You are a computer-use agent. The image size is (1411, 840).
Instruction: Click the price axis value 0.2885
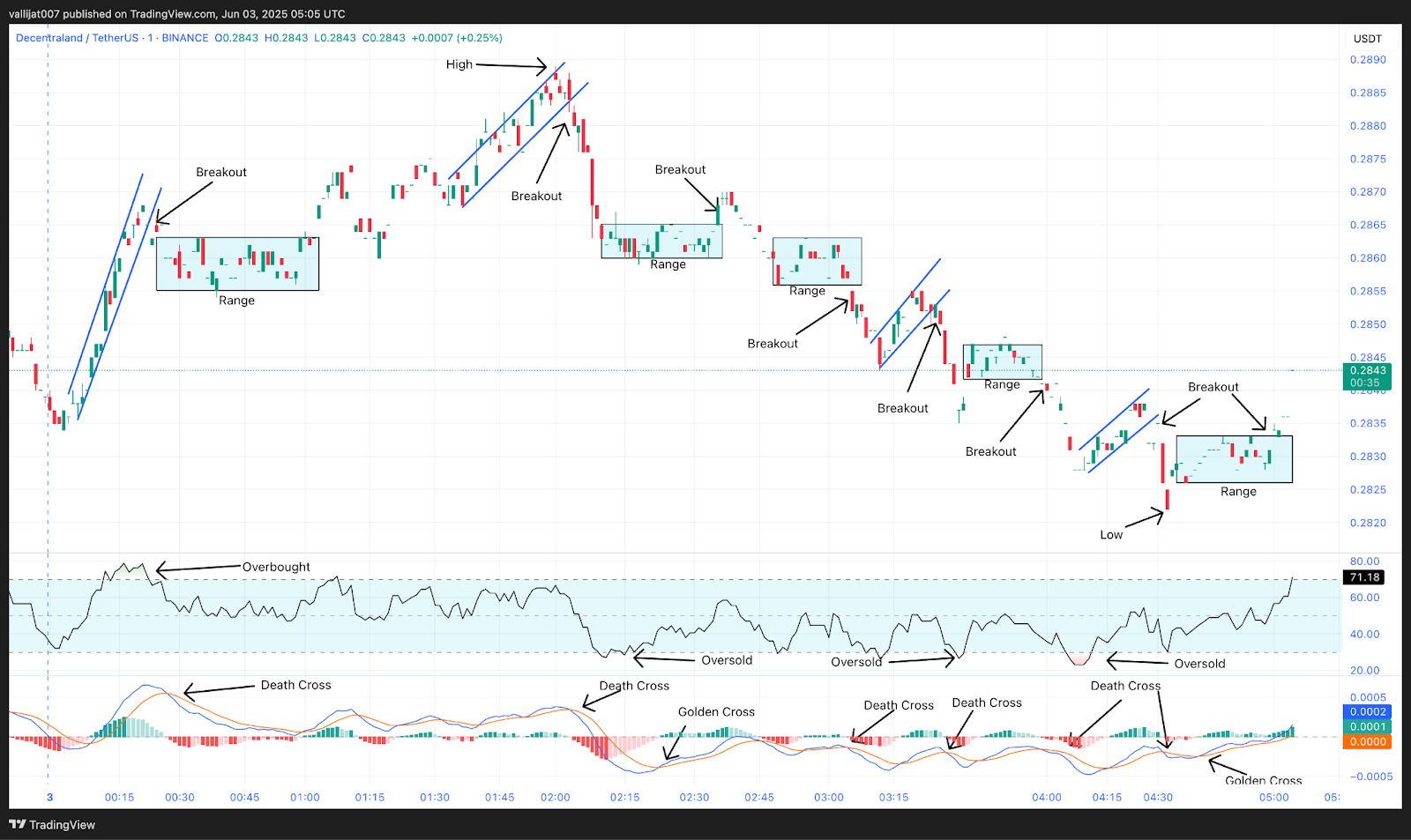[x=1368, y=93]
